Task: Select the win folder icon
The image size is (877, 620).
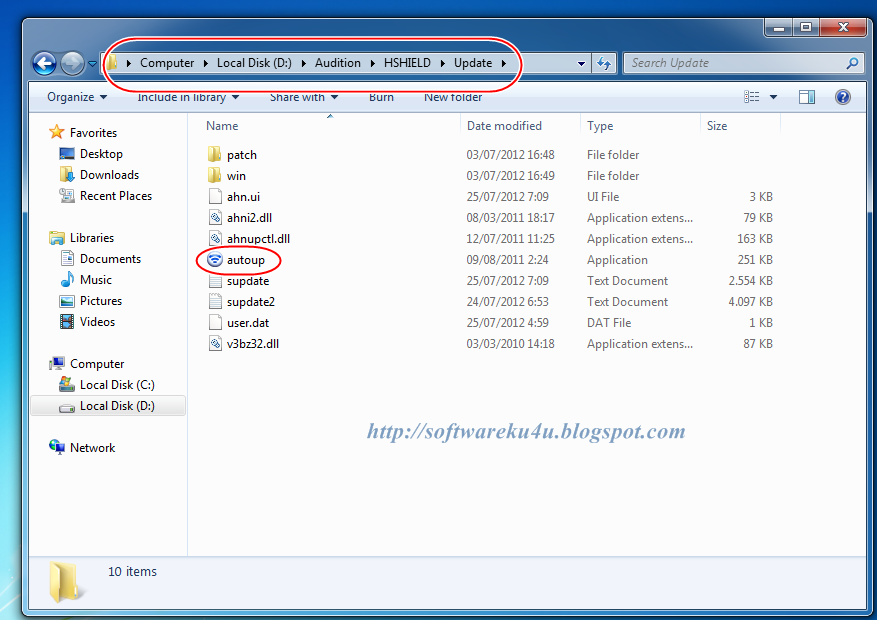Action: click(x=214, y=176)
